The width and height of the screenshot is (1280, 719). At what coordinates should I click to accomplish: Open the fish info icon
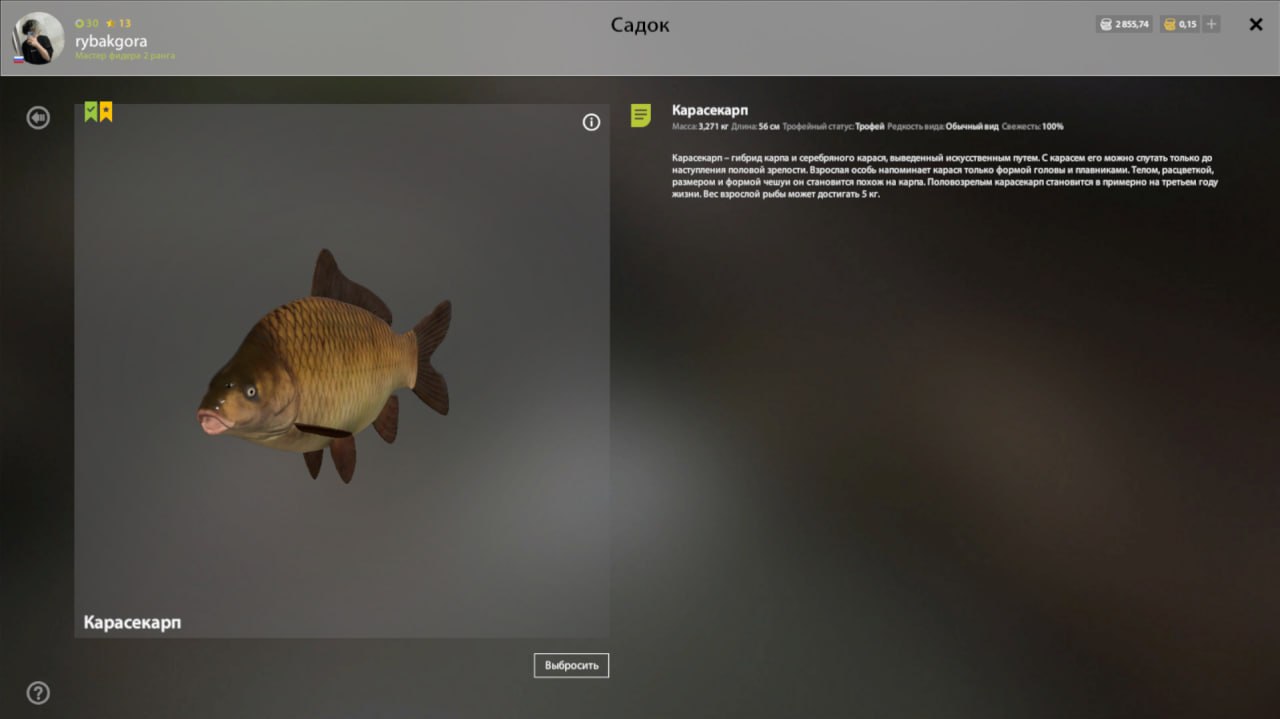(x=591, y=122)
